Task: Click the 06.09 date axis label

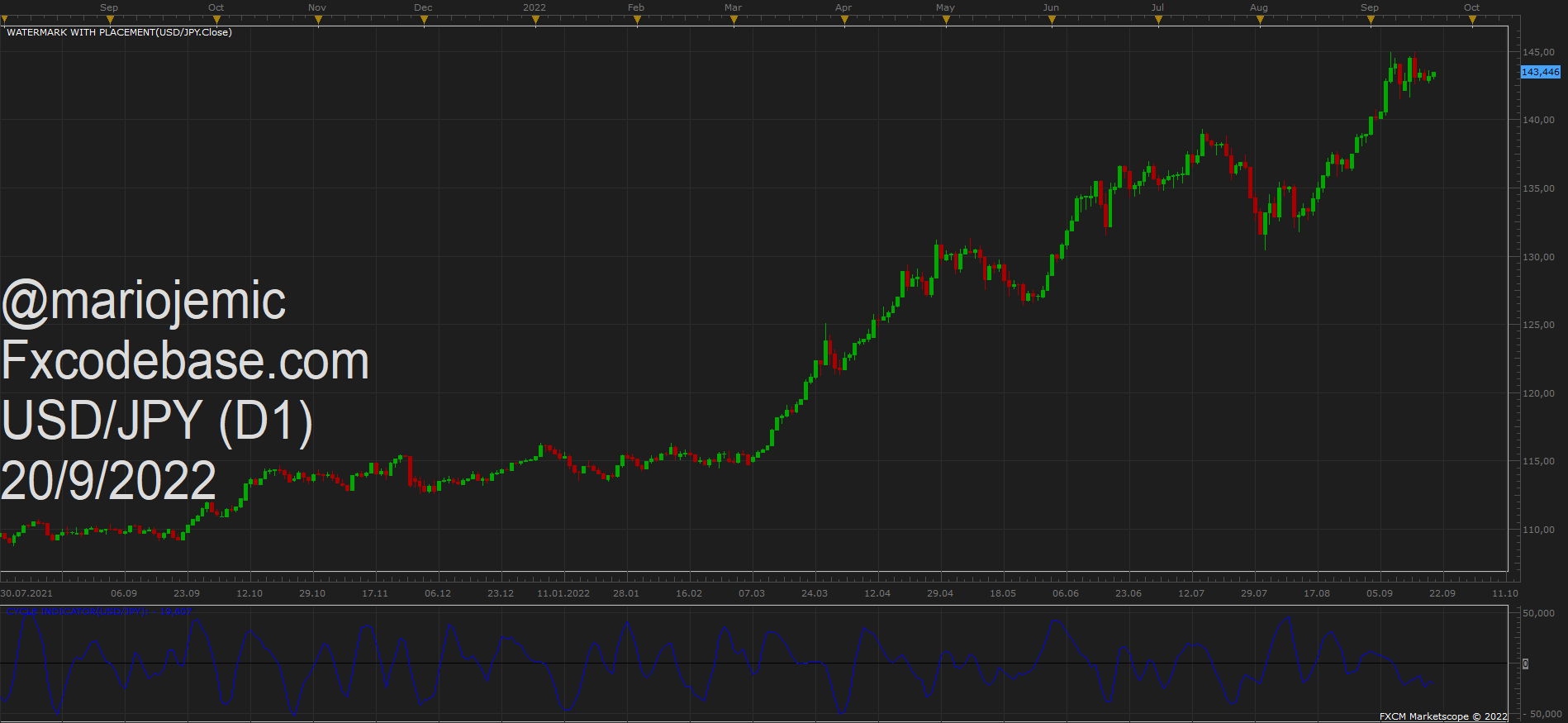Action: click(x=124, y=593)
